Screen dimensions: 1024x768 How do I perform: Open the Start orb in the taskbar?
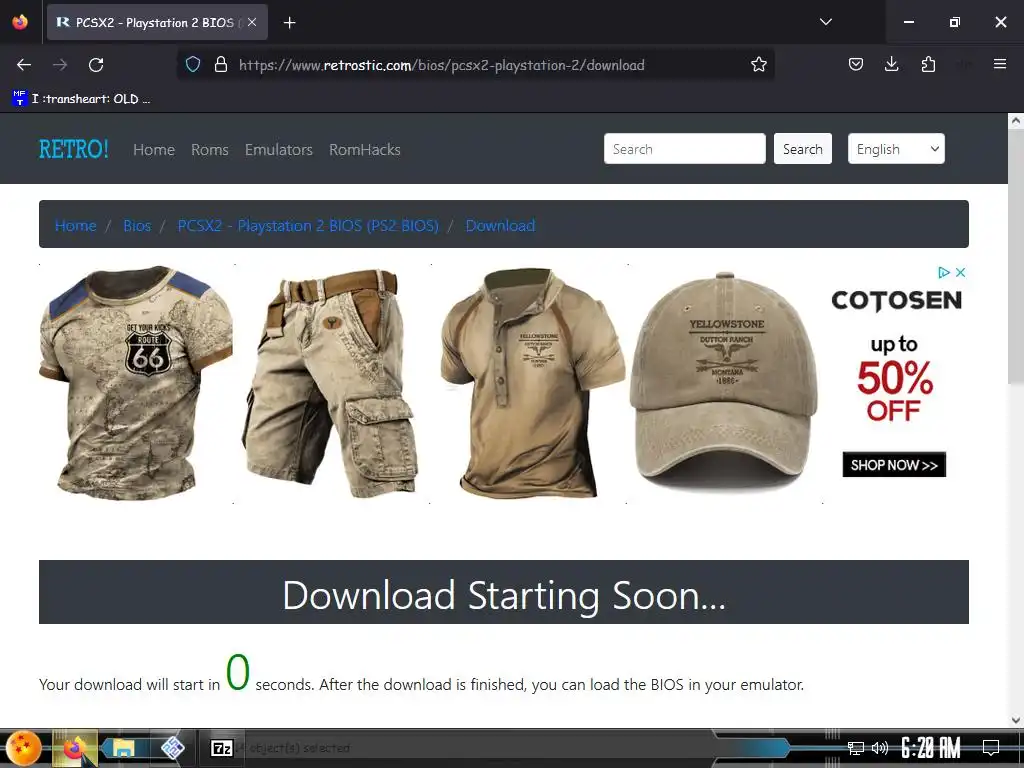click(24, 747)
